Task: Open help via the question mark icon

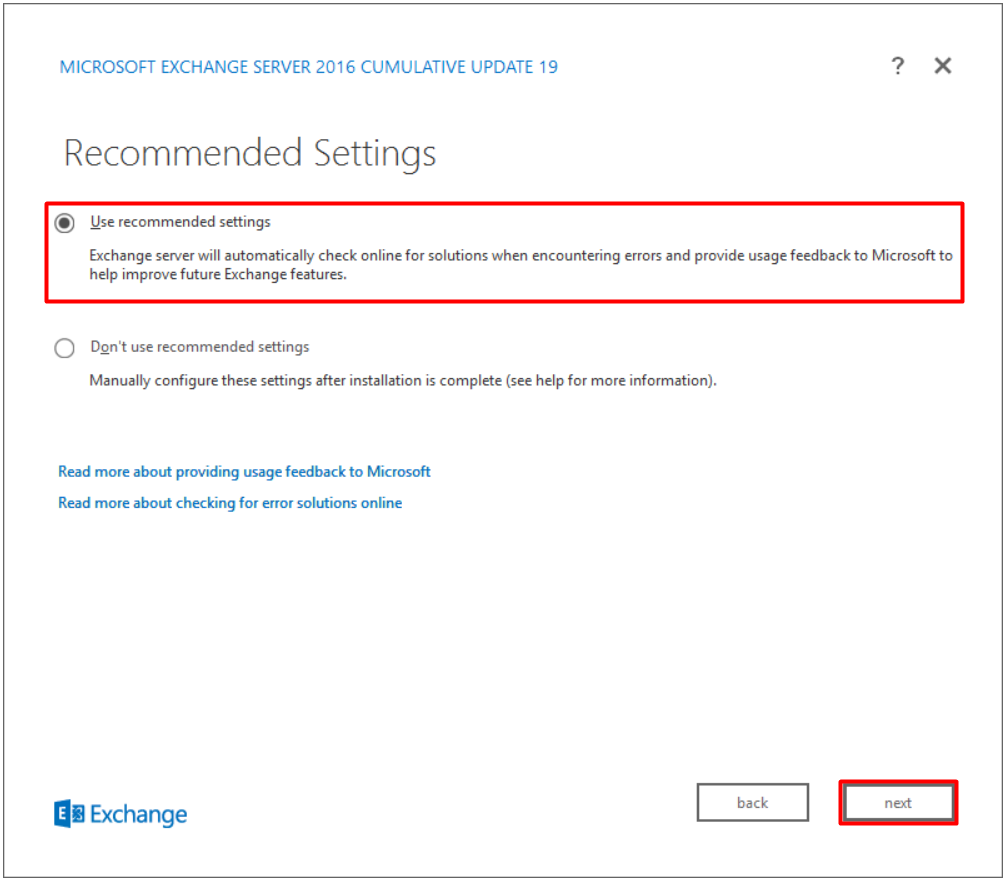Action: click(x=898, y=65)
